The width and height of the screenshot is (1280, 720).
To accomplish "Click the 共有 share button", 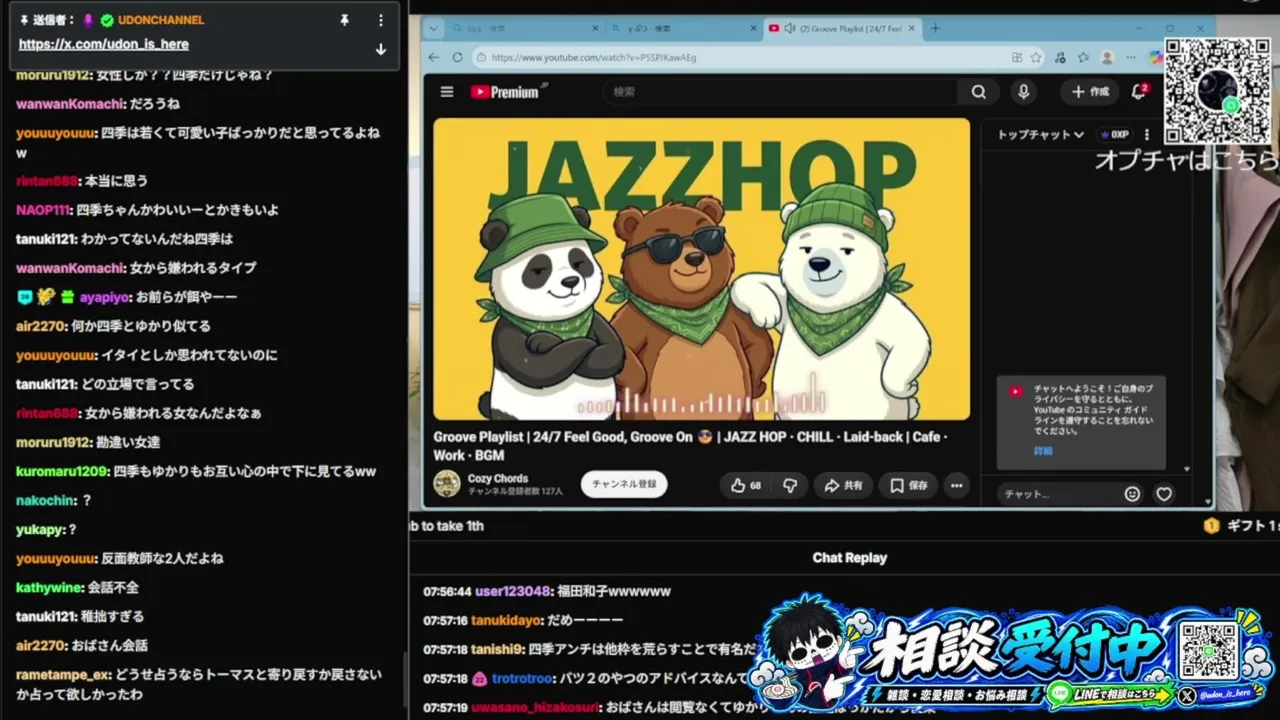I will pyautogui.click(x=843, y=485).
